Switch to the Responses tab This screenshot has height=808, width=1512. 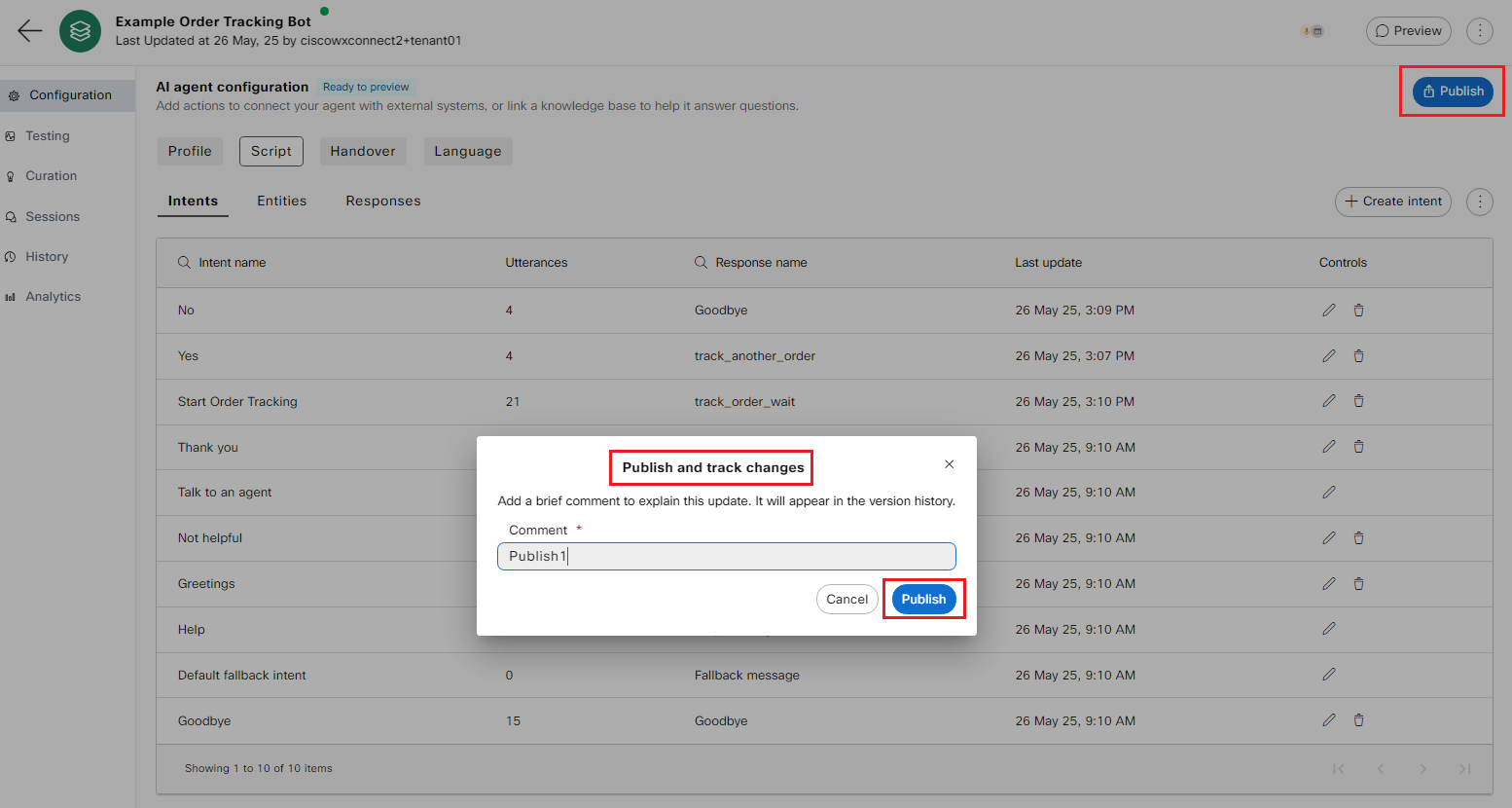point(382,202)
